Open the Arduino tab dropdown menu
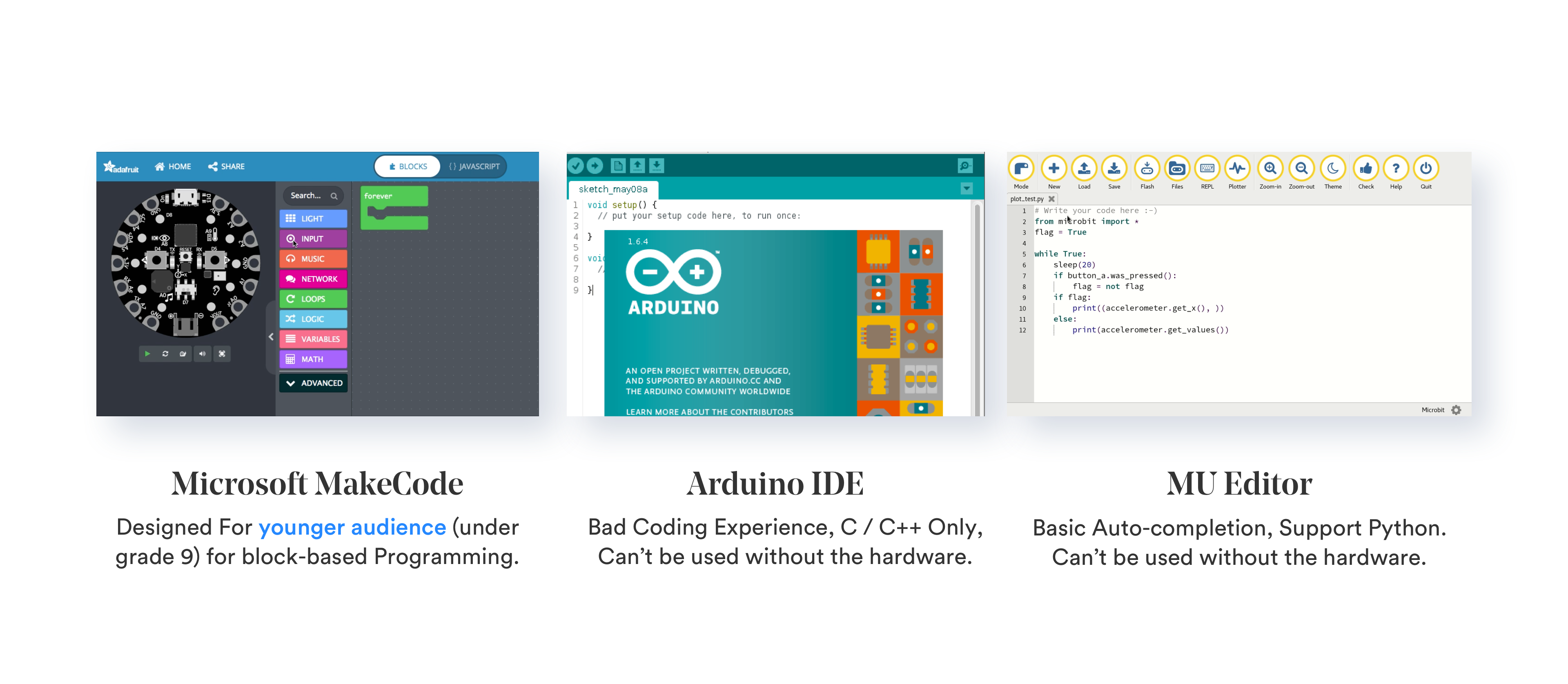Screen dimensions: 1568x684 [967, 189]
